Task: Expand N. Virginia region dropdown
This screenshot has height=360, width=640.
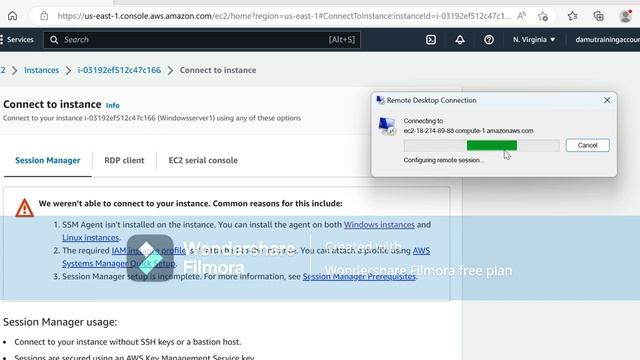Action: pos(534,40)
